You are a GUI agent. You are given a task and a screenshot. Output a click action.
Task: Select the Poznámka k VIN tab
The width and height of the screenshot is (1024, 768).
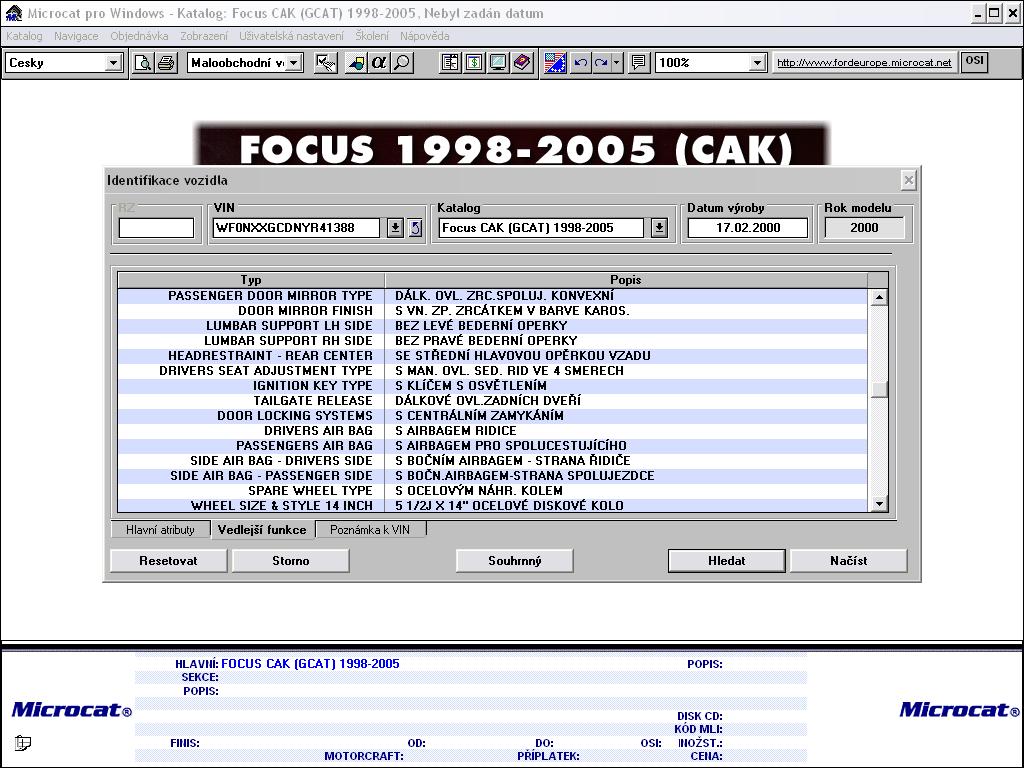[x=370, y=530]
